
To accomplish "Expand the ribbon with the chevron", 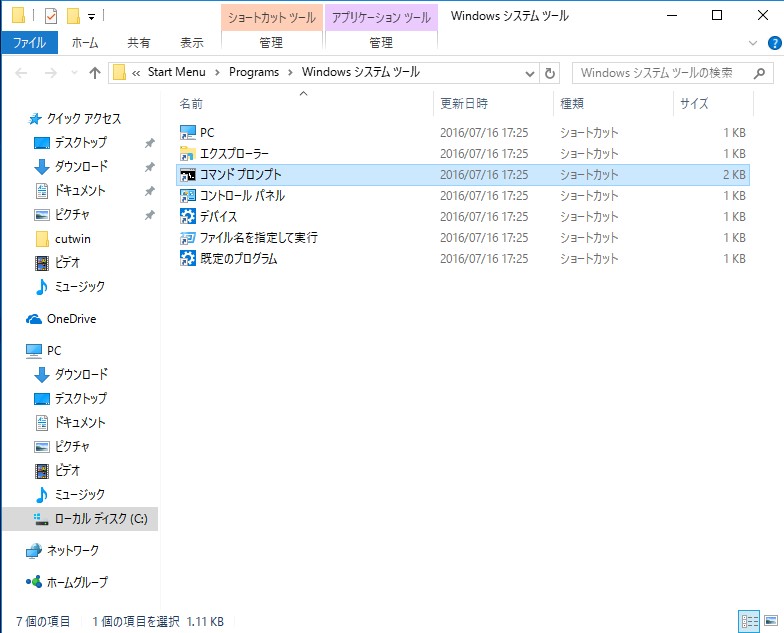I will pyautogui.click(x=753, y=43).
